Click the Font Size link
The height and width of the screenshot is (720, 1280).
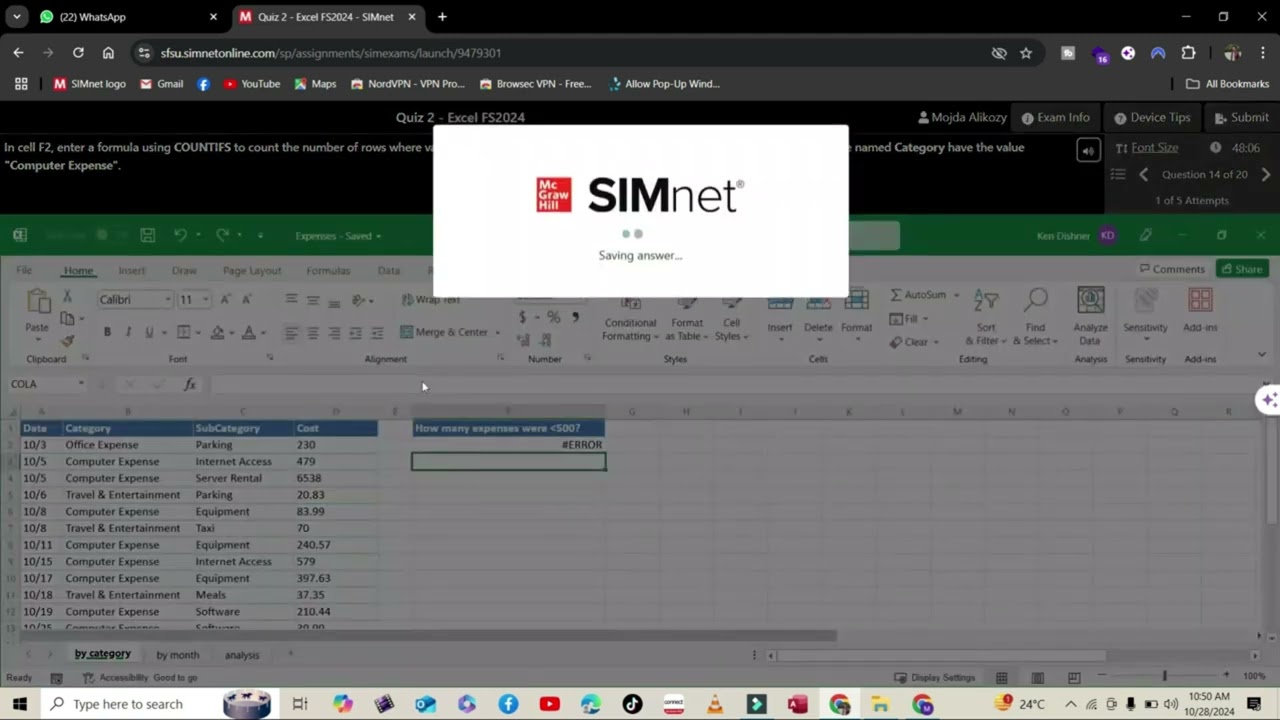(x=1154, y=147)
